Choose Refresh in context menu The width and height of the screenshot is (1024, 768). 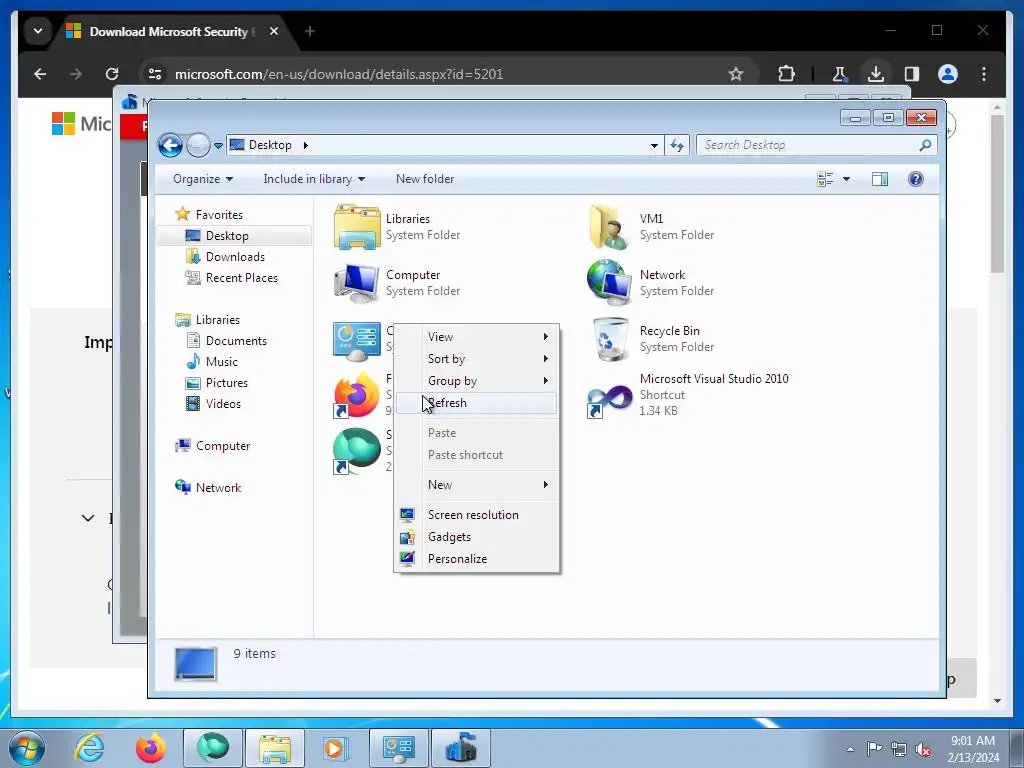pos(477,403)
